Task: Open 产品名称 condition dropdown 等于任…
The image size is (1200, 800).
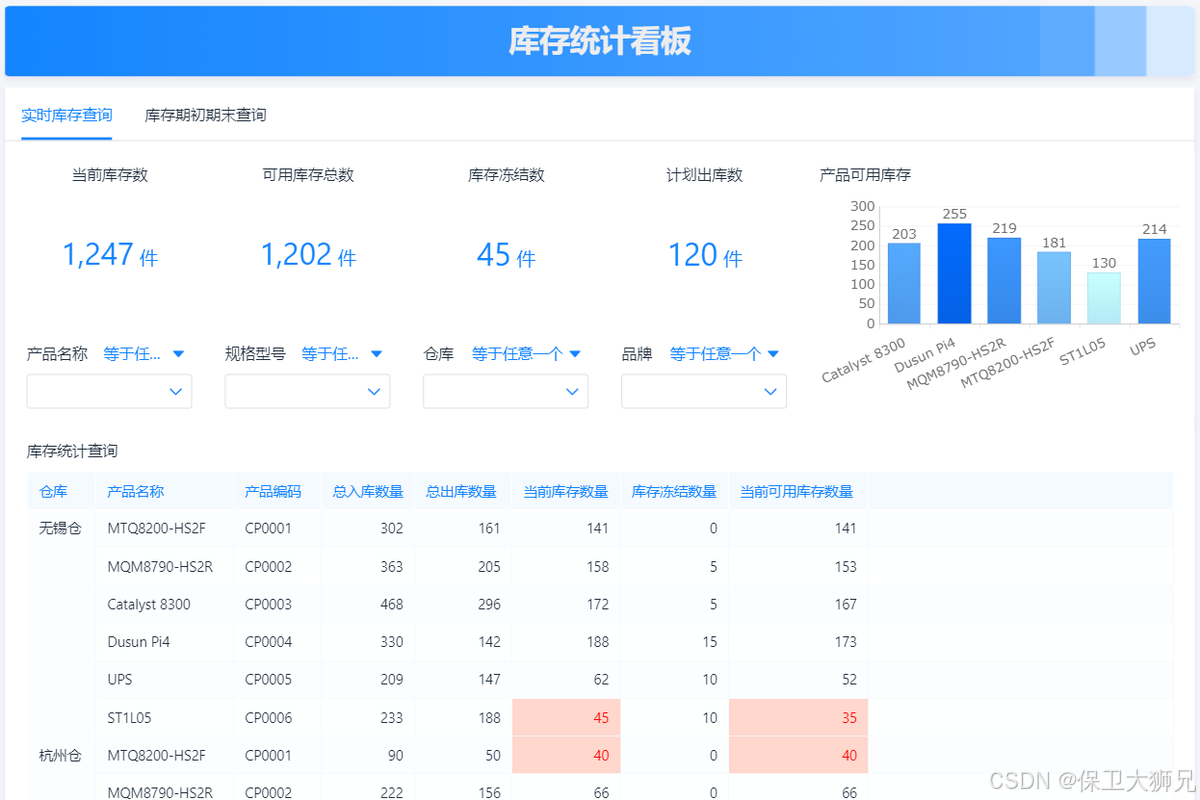Action: 144,354
